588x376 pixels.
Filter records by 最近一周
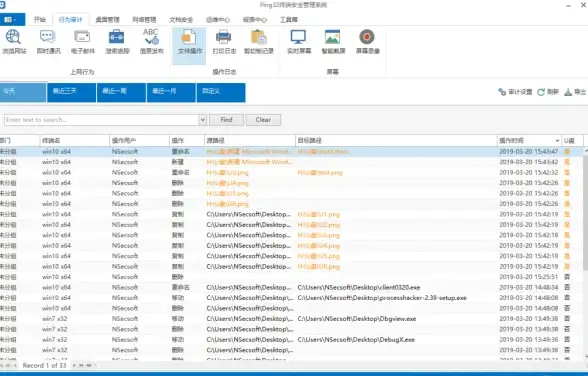(x=122, y=92)
